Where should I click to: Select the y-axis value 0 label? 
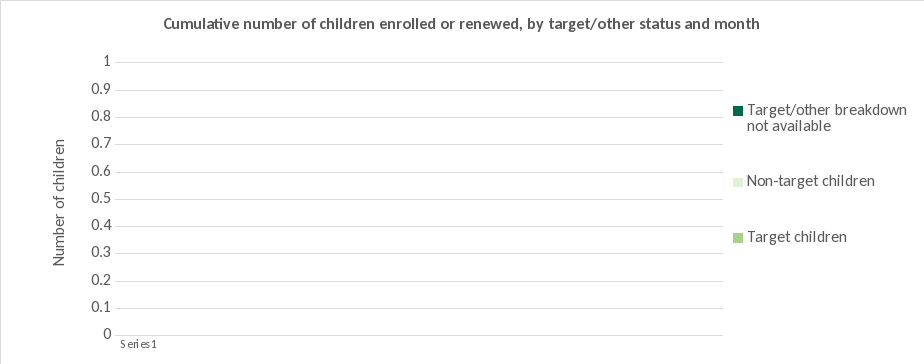(x=107, y=334)
